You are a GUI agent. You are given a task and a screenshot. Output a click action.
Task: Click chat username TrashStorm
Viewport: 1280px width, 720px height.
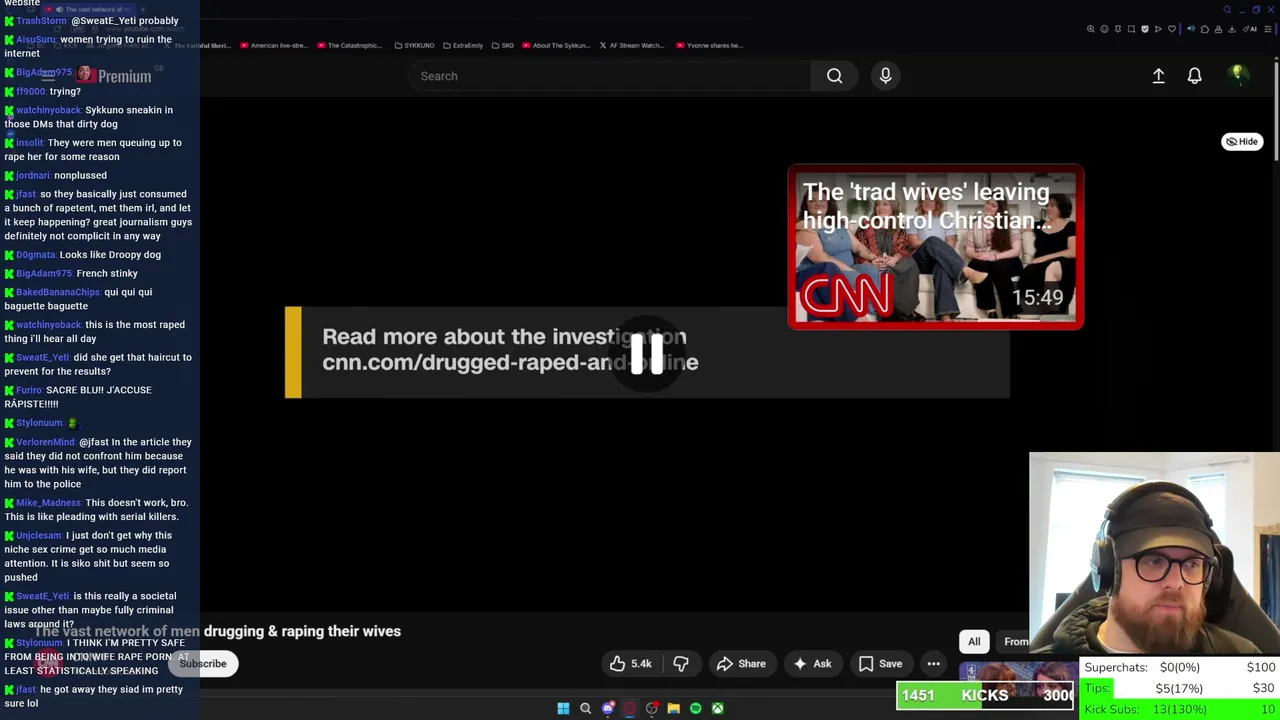[x=41, y=21]
